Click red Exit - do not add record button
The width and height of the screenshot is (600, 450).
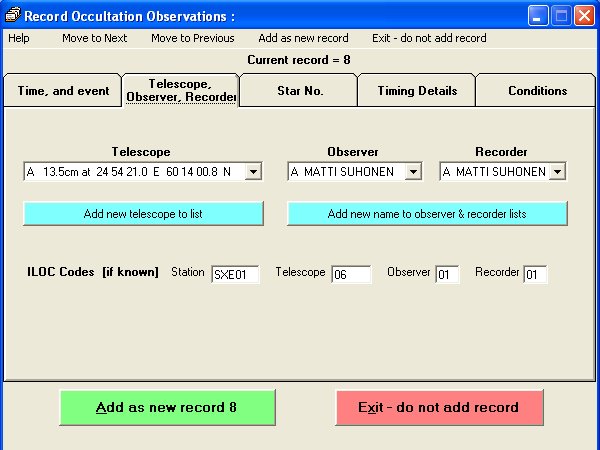pos(439,408)
